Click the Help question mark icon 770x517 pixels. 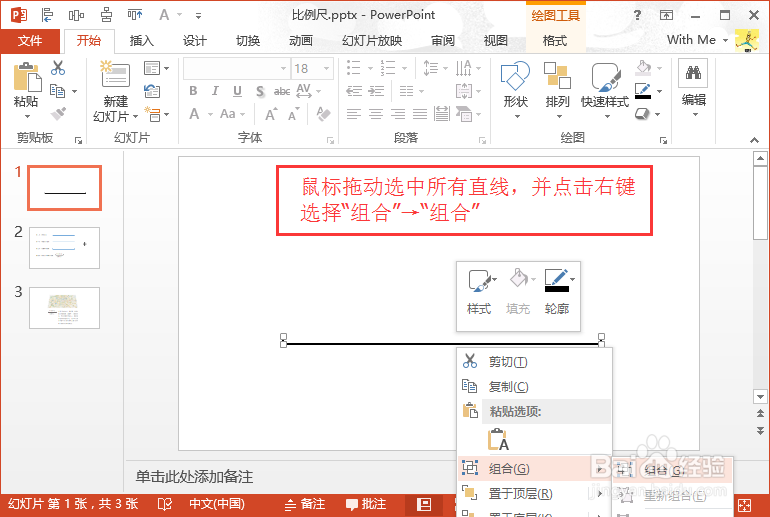[x=637, y=15]
